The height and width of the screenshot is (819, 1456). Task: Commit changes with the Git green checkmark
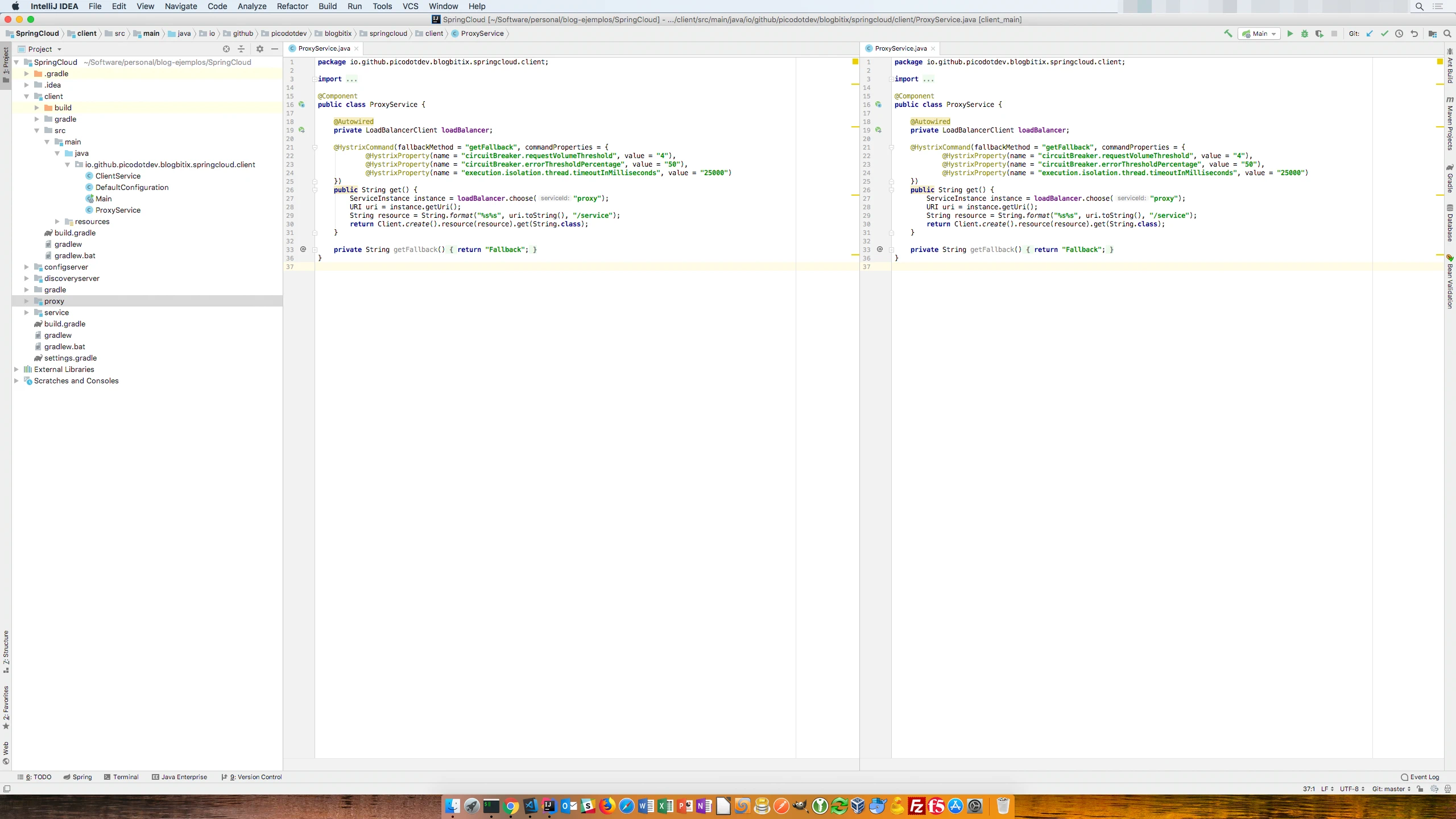(x=1384, y=34)
